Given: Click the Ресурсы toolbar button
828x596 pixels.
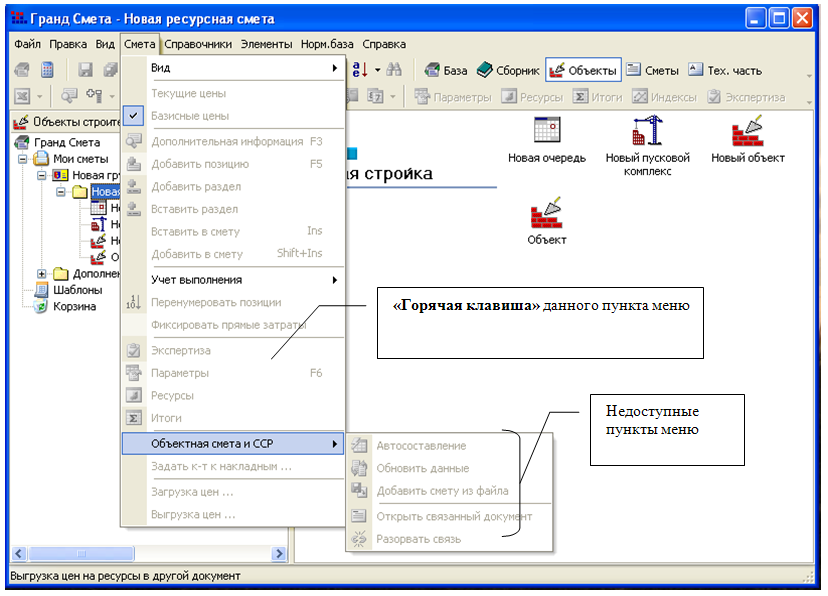Looking at the screenshot, I should click(532, 97).
